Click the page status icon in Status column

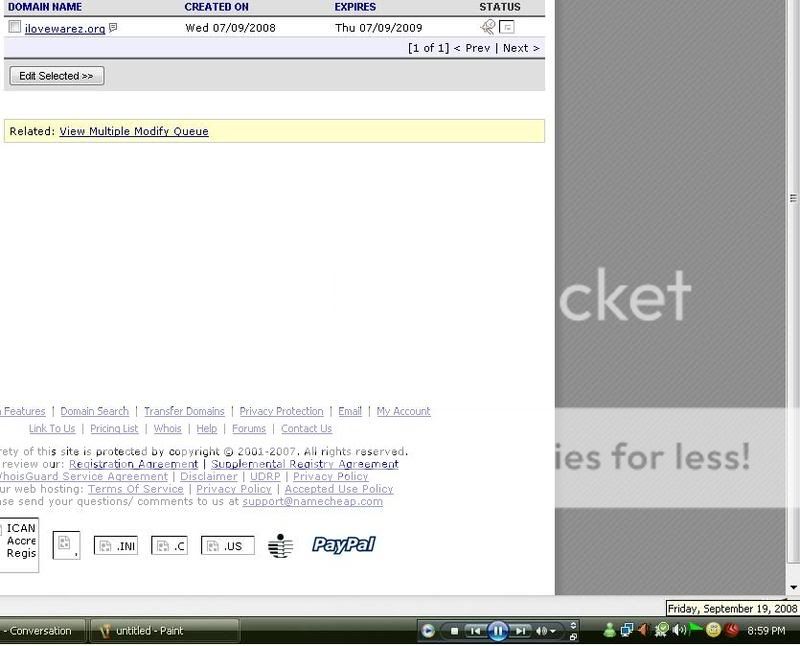coord(507,27)
